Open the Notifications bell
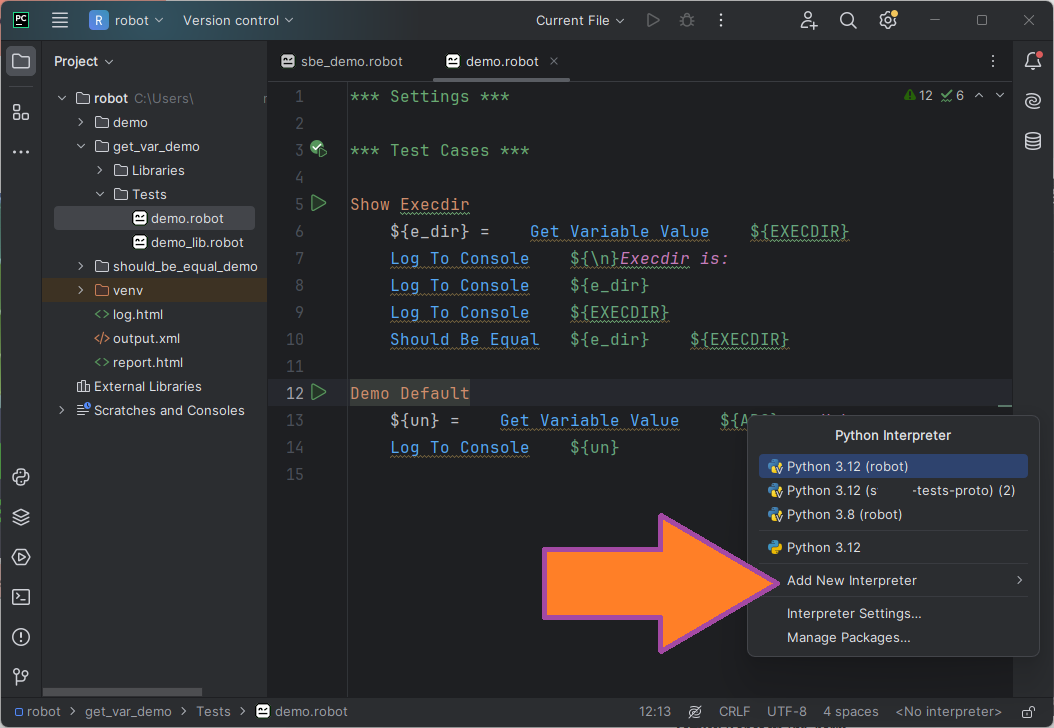This screenshot has height=728, width=1054. pyautogui.click(x=1033, y=61)
